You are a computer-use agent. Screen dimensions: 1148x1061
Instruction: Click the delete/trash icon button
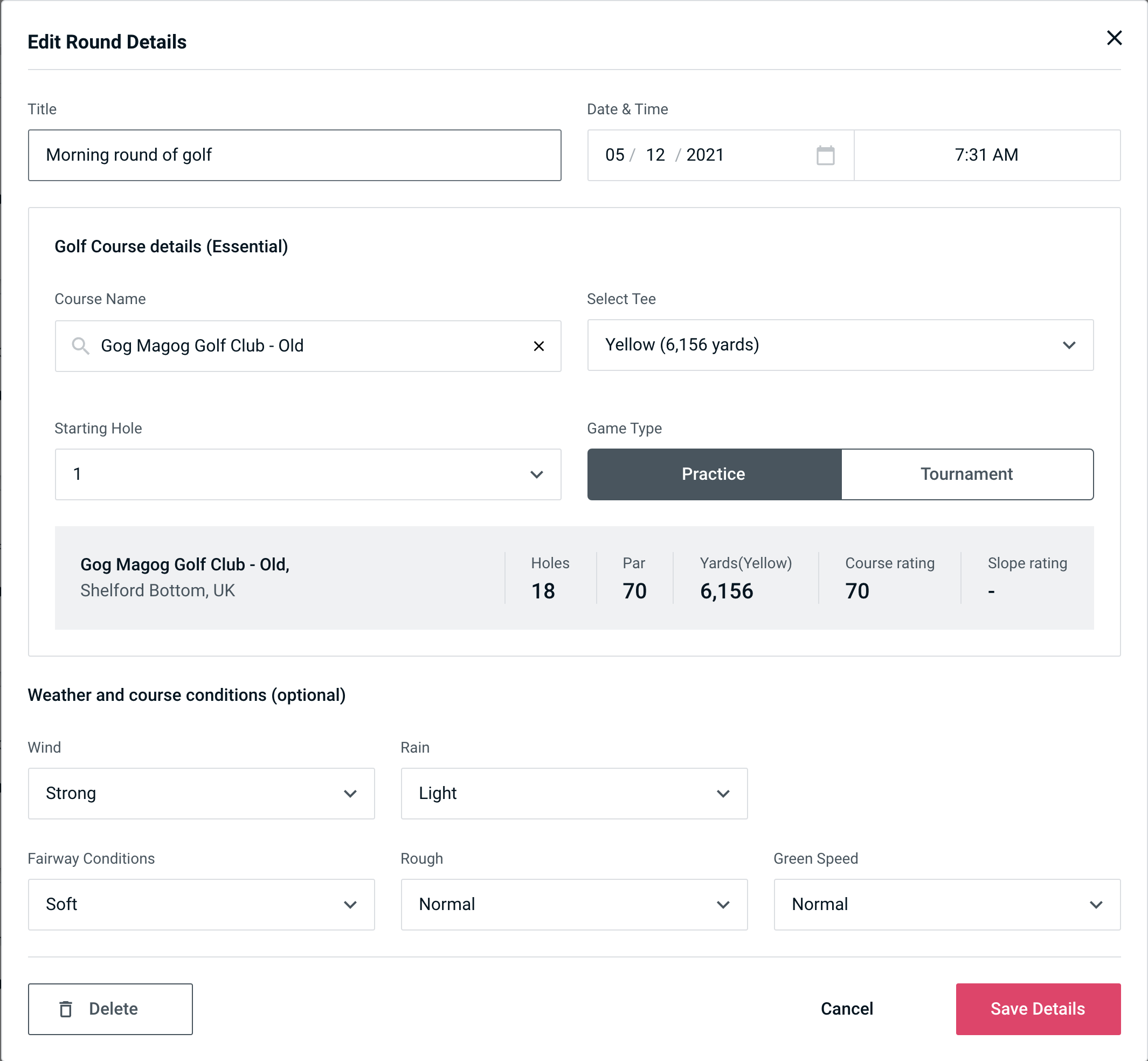tap(68, 1009)
